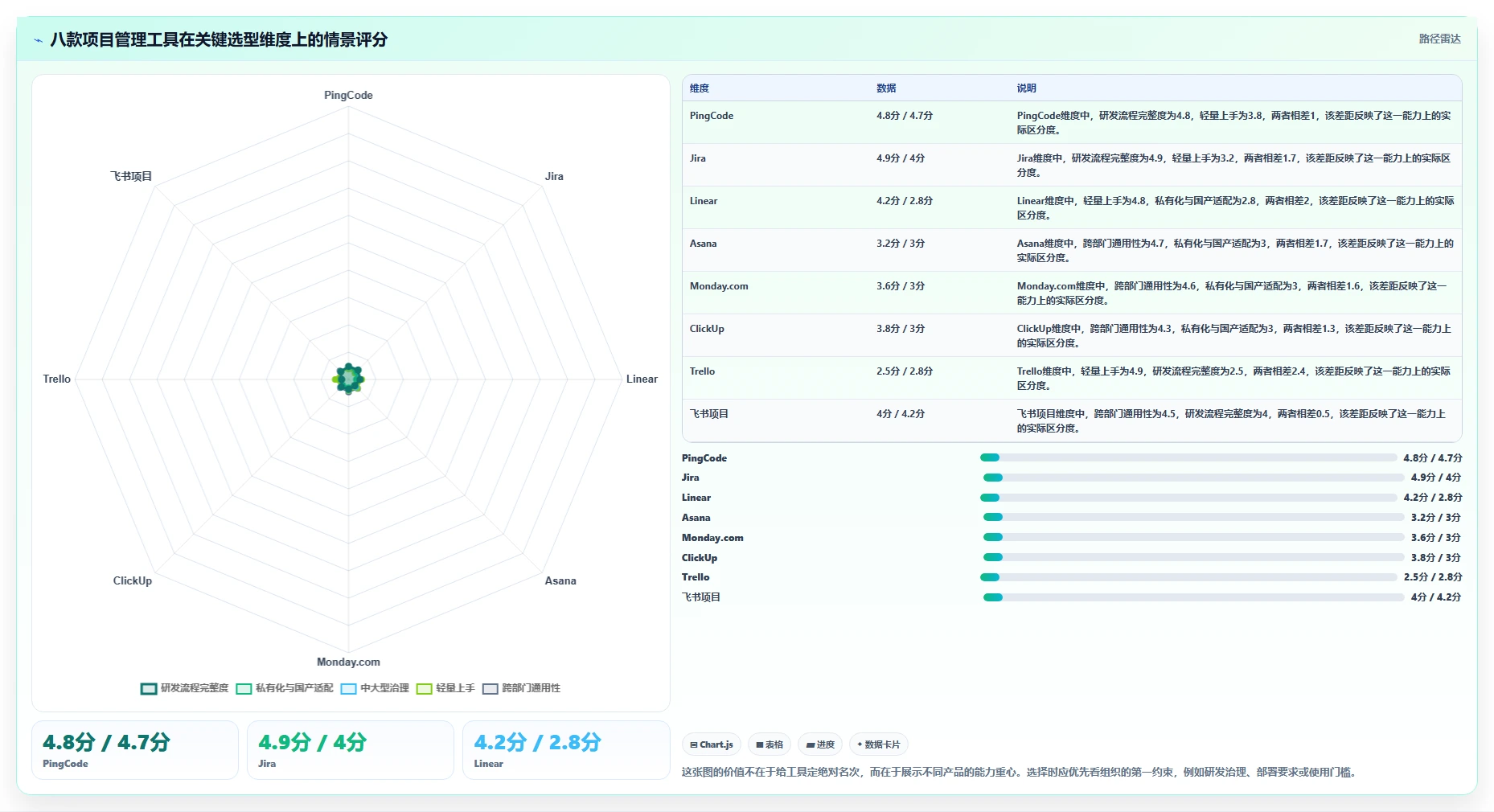Click the 数据卡片 chip

coord(879,744)
